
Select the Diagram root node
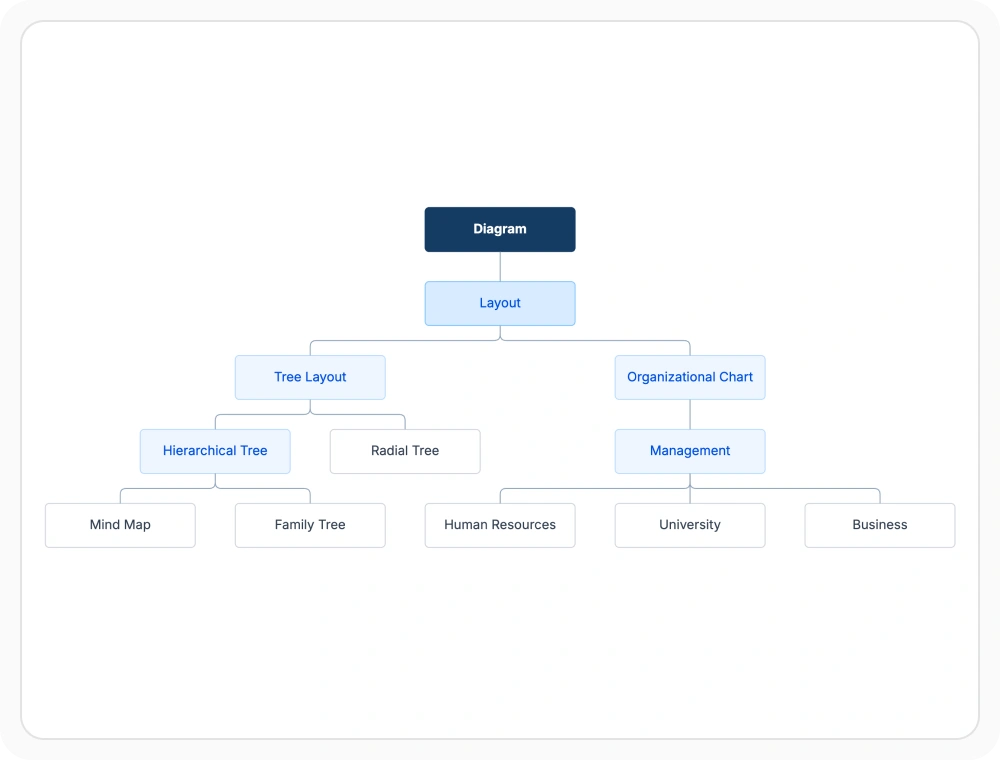(500, 230)
